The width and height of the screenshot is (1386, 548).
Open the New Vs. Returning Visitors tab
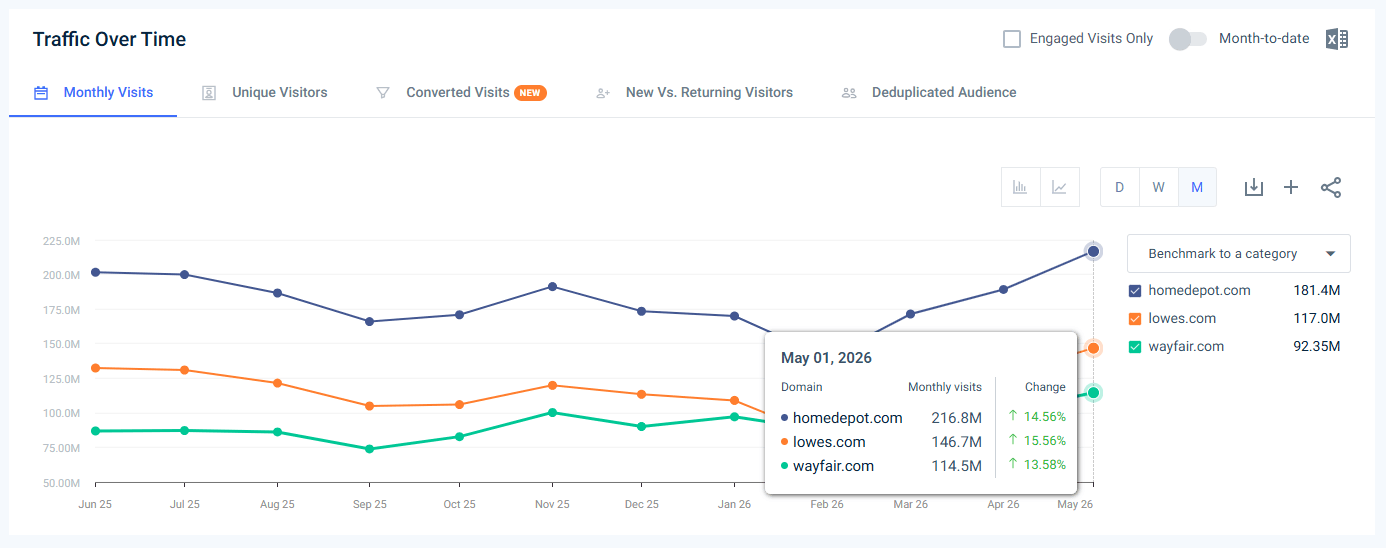[x=694, y=93]
